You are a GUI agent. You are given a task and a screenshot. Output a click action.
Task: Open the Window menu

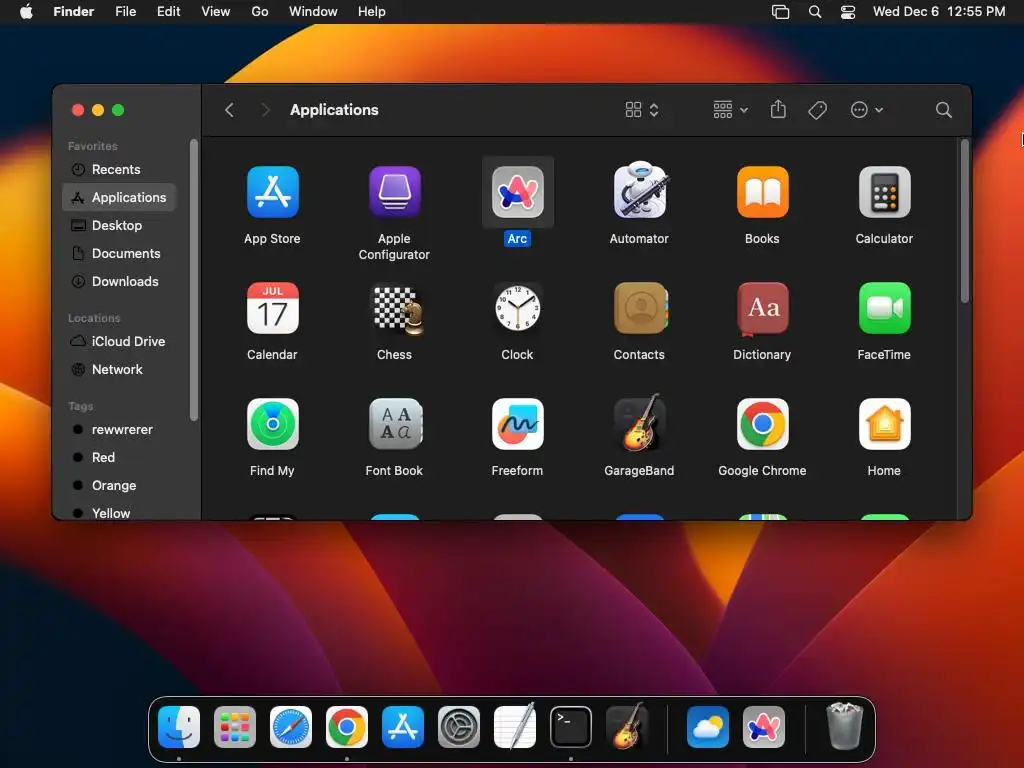[313, 11]
